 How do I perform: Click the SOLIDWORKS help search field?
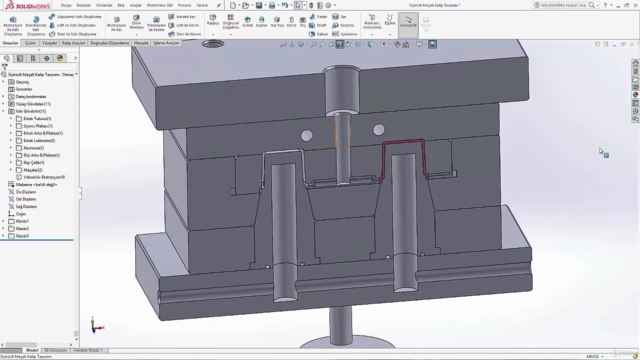[564, 5]
